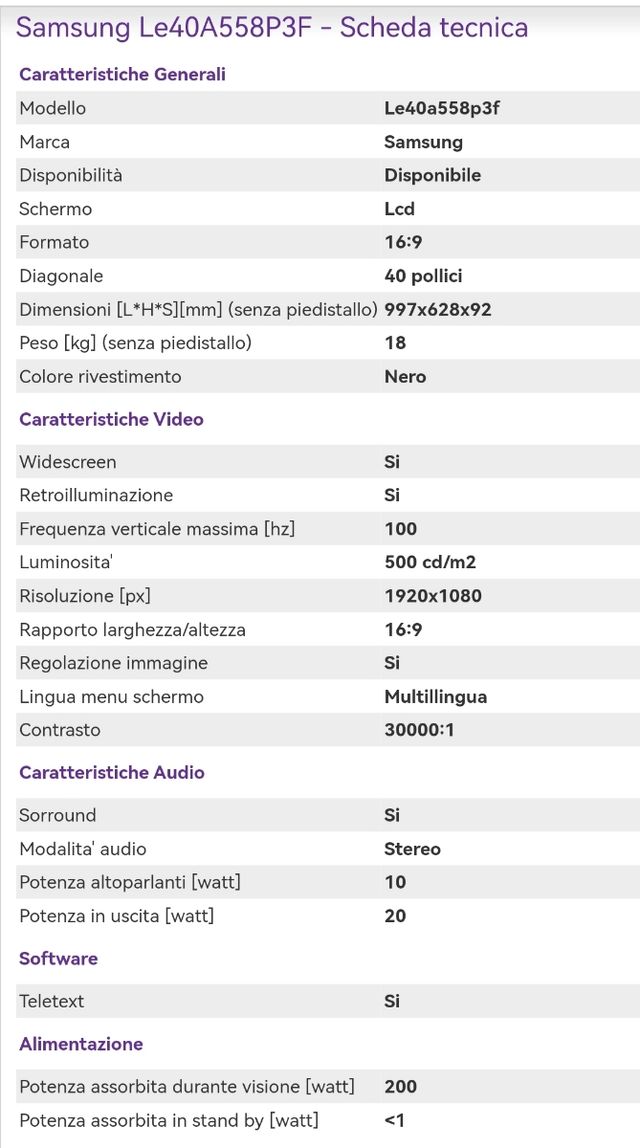Click the Colore rivestimento label
The height and width of the screenshot is (1148, 640).
[x=100, y=377]
